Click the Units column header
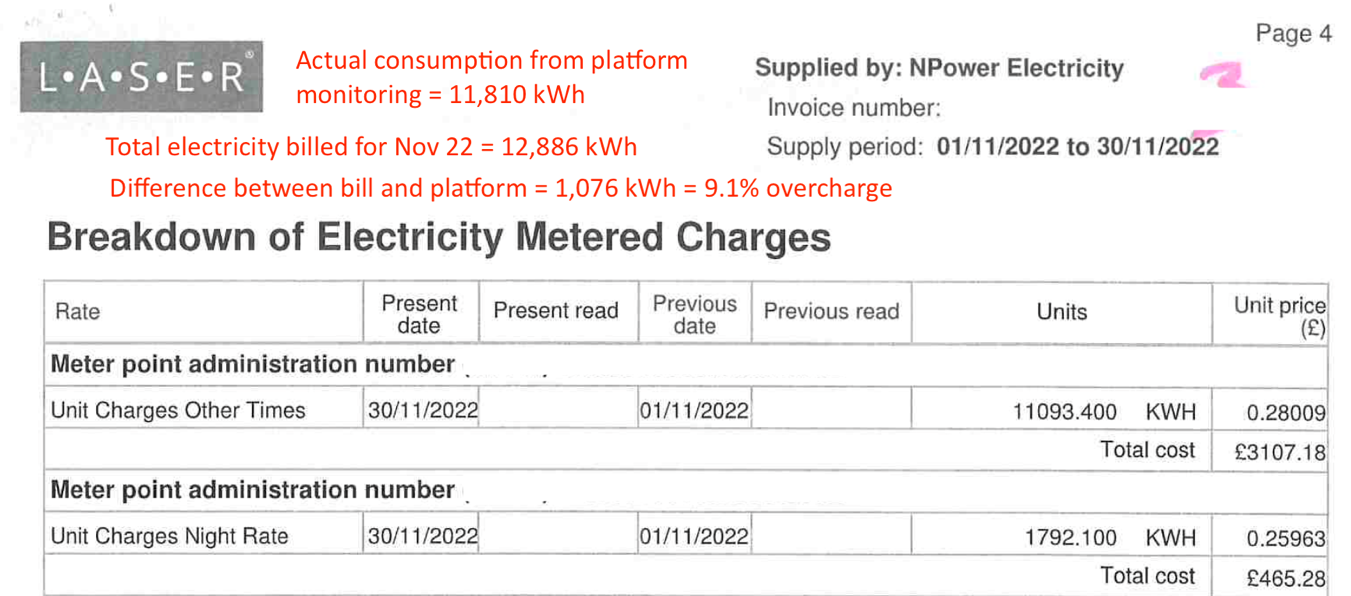The image size is (1351, 596). pyautogui.click(x=1061, y=312)
